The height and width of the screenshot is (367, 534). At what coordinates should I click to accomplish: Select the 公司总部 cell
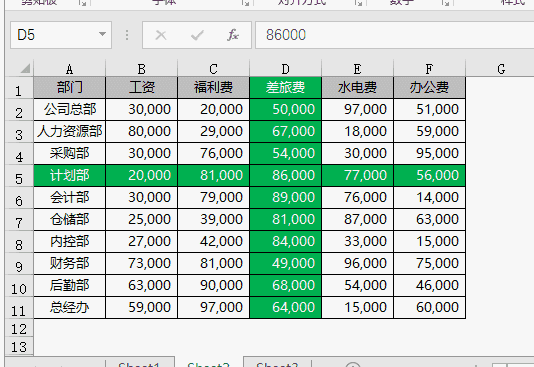click(x=69, y=110)
